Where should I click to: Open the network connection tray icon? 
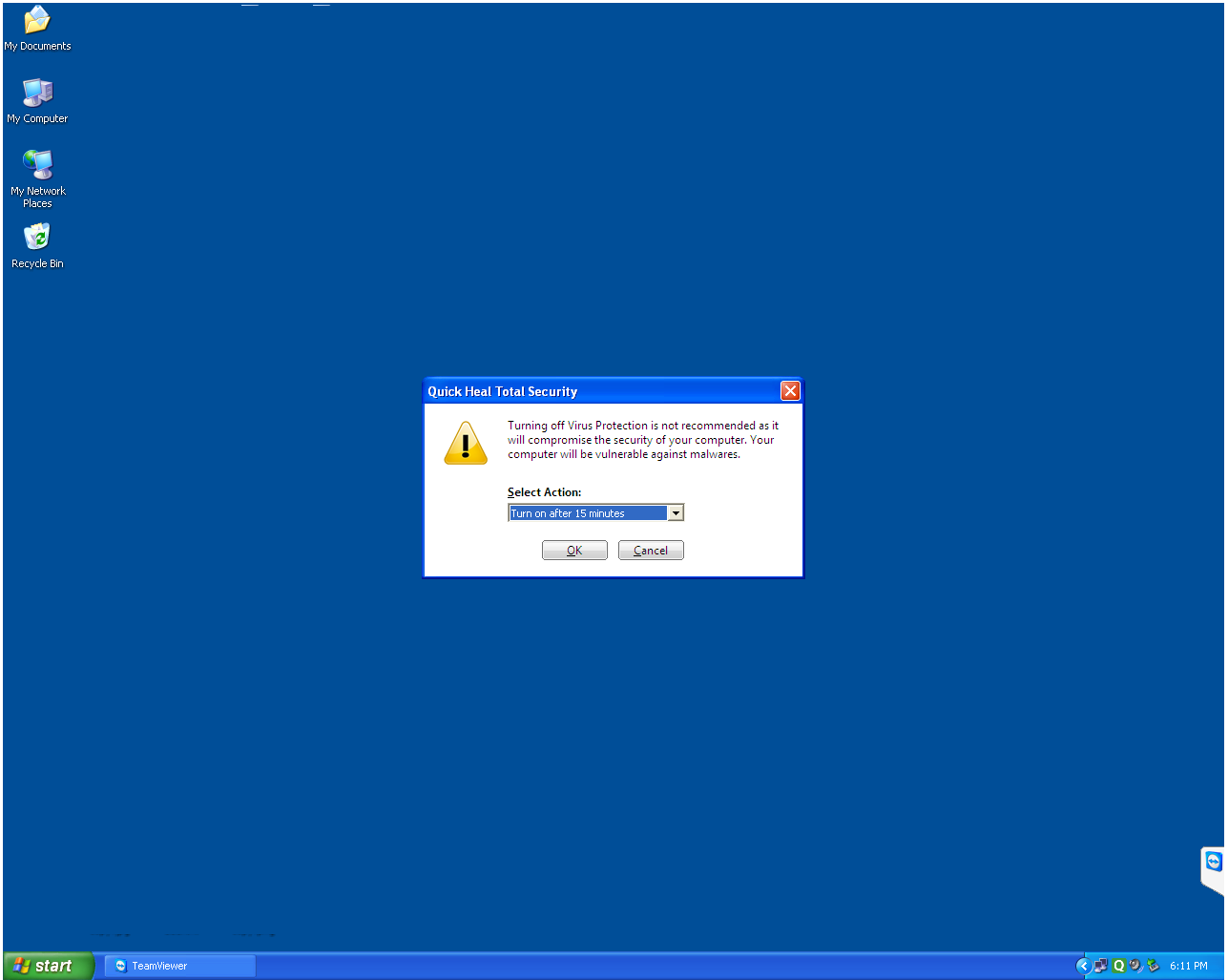[1101, 966]
